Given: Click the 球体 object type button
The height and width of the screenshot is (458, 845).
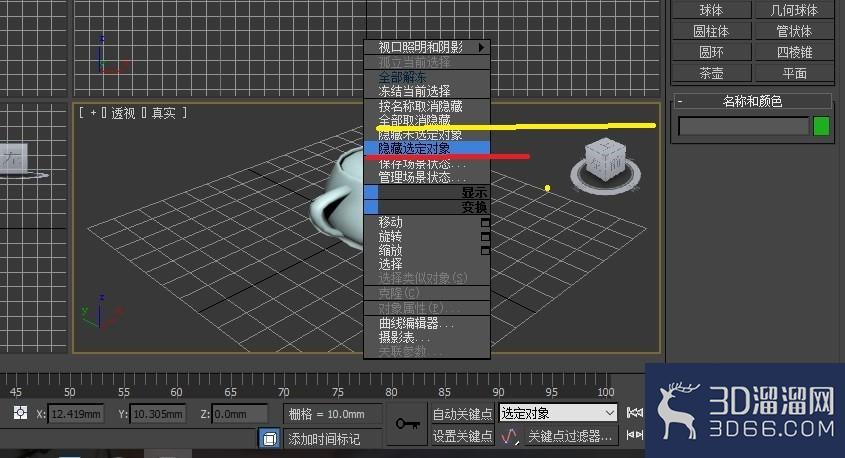Looking at the screenshot, I should pos(711,10).
